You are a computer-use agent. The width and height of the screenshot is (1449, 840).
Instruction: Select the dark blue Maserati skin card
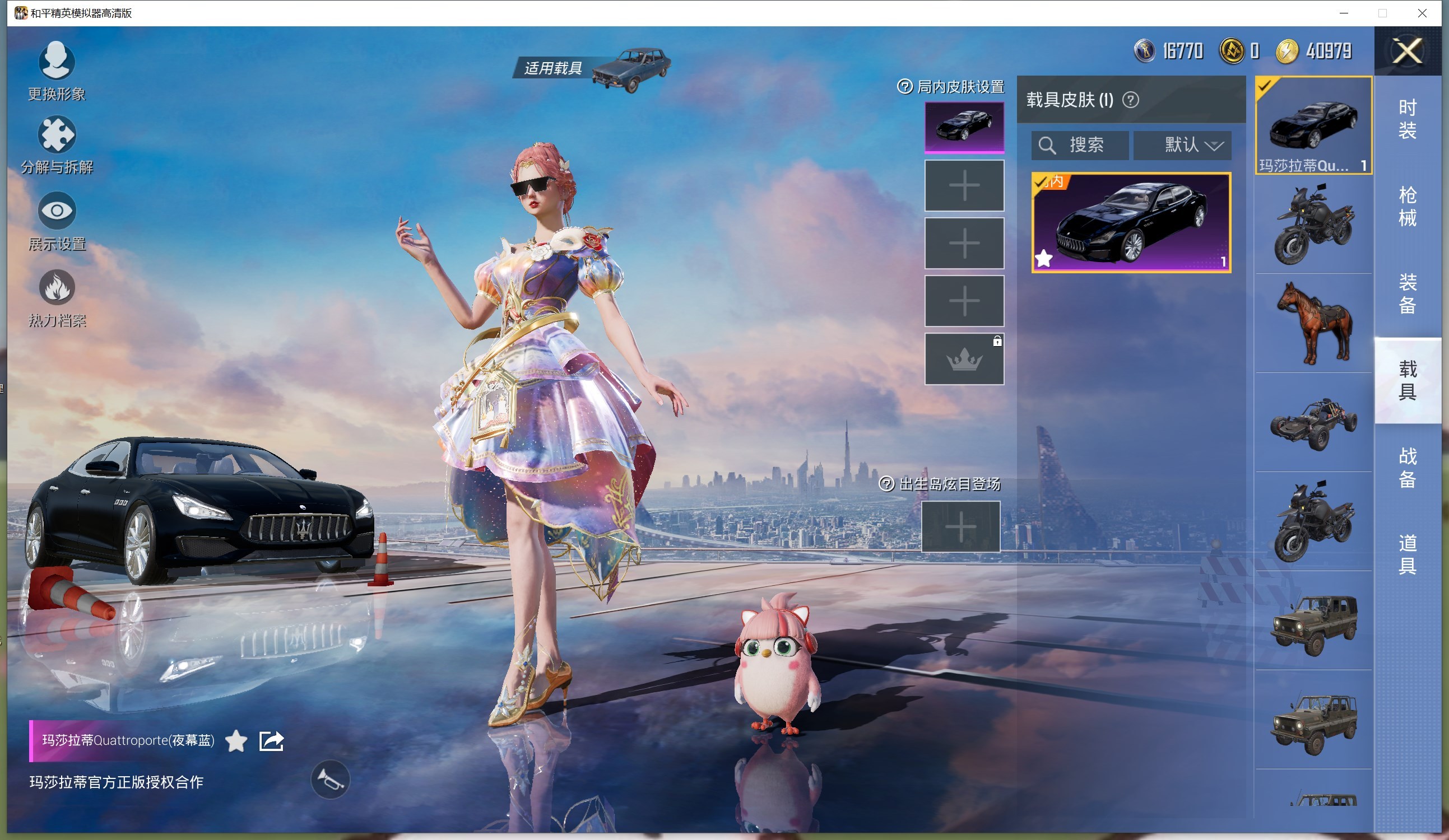click(1131, 222)
